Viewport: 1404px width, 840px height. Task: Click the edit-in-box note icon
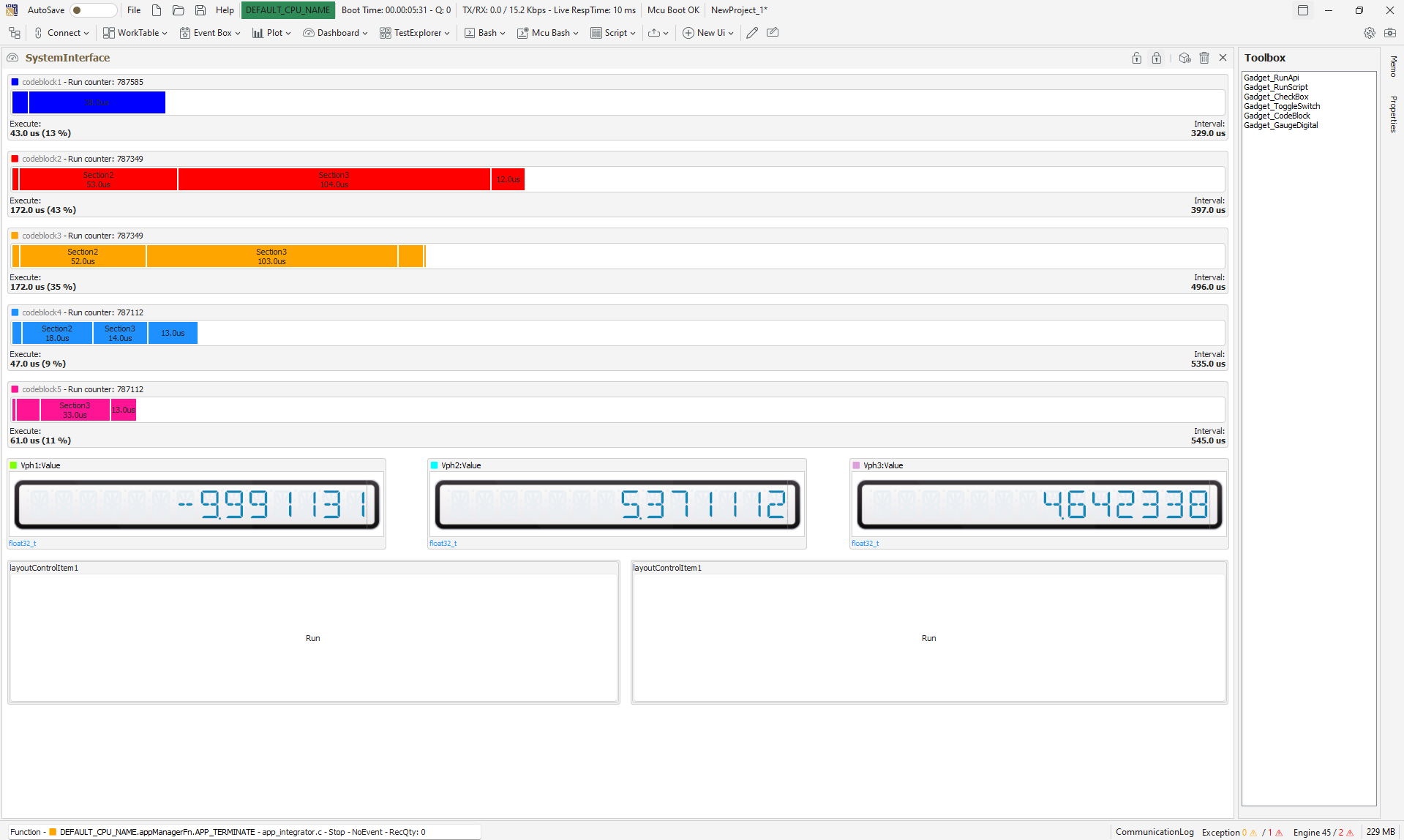coord(773,33)
